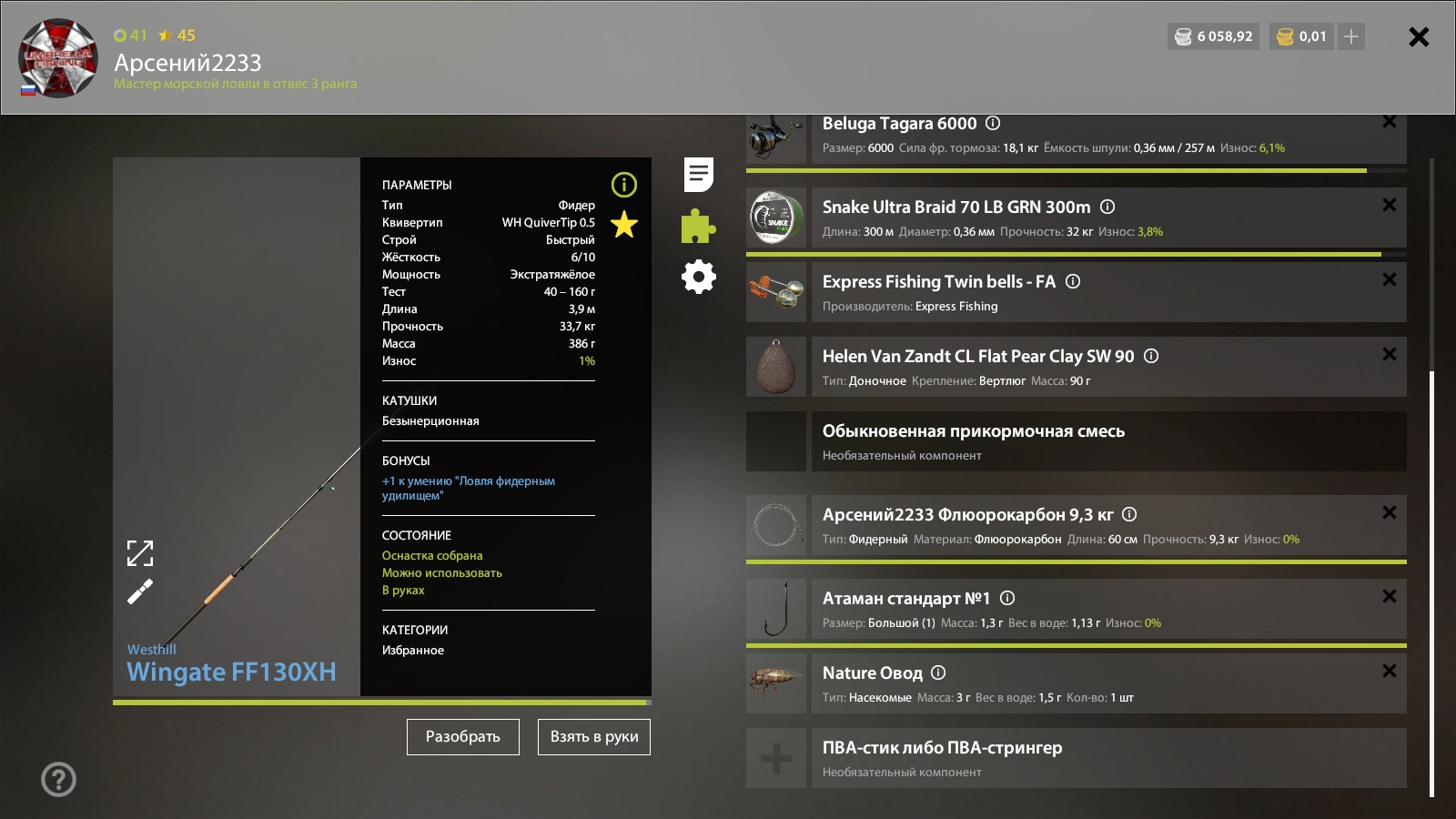Click the Flat Pear sinker thumbnail
1456x819 pixels.
coord(776,367)
